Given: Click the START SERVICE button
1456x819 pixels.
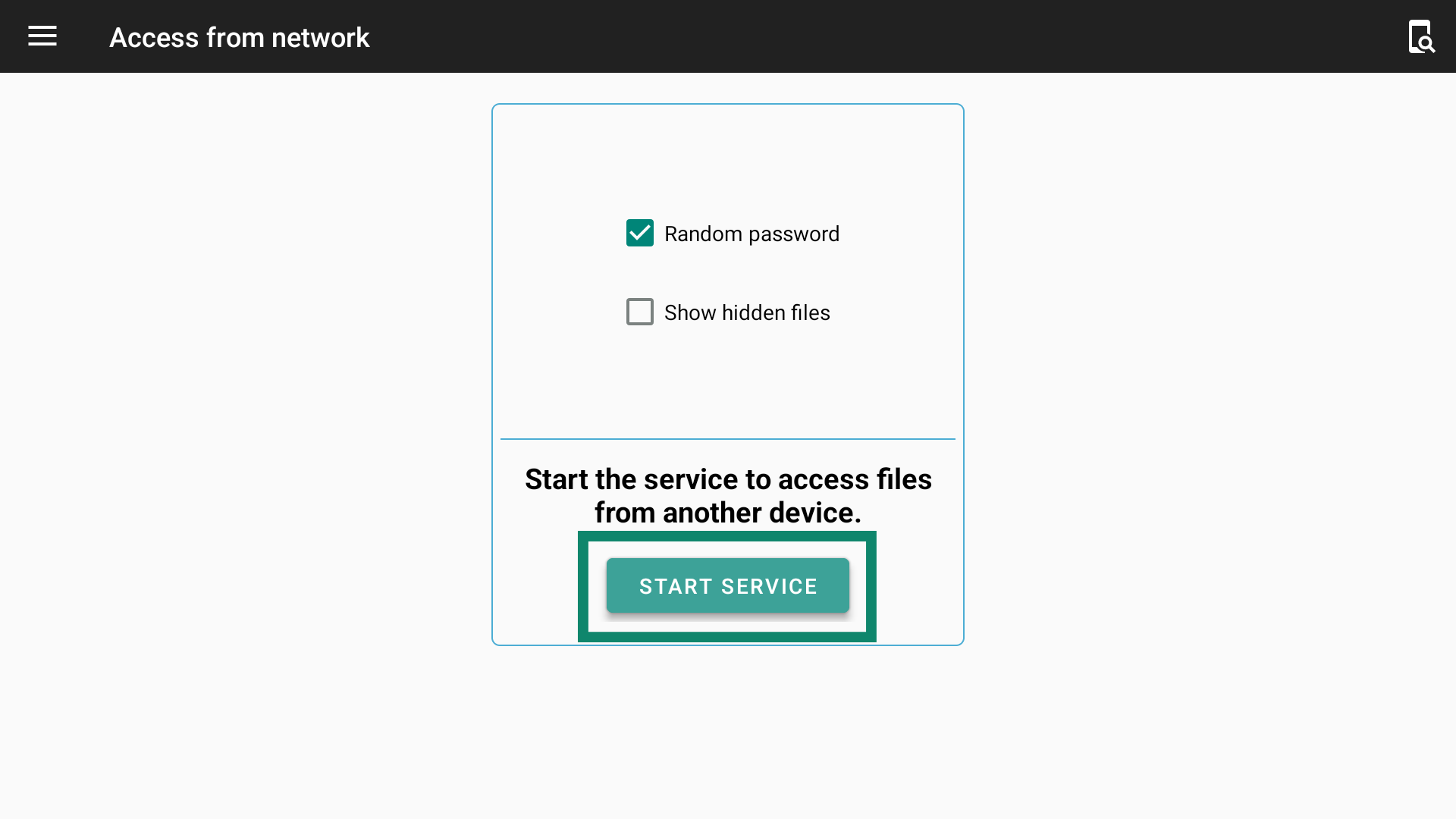Looking at the screenshot, I should tap(728, 585).
